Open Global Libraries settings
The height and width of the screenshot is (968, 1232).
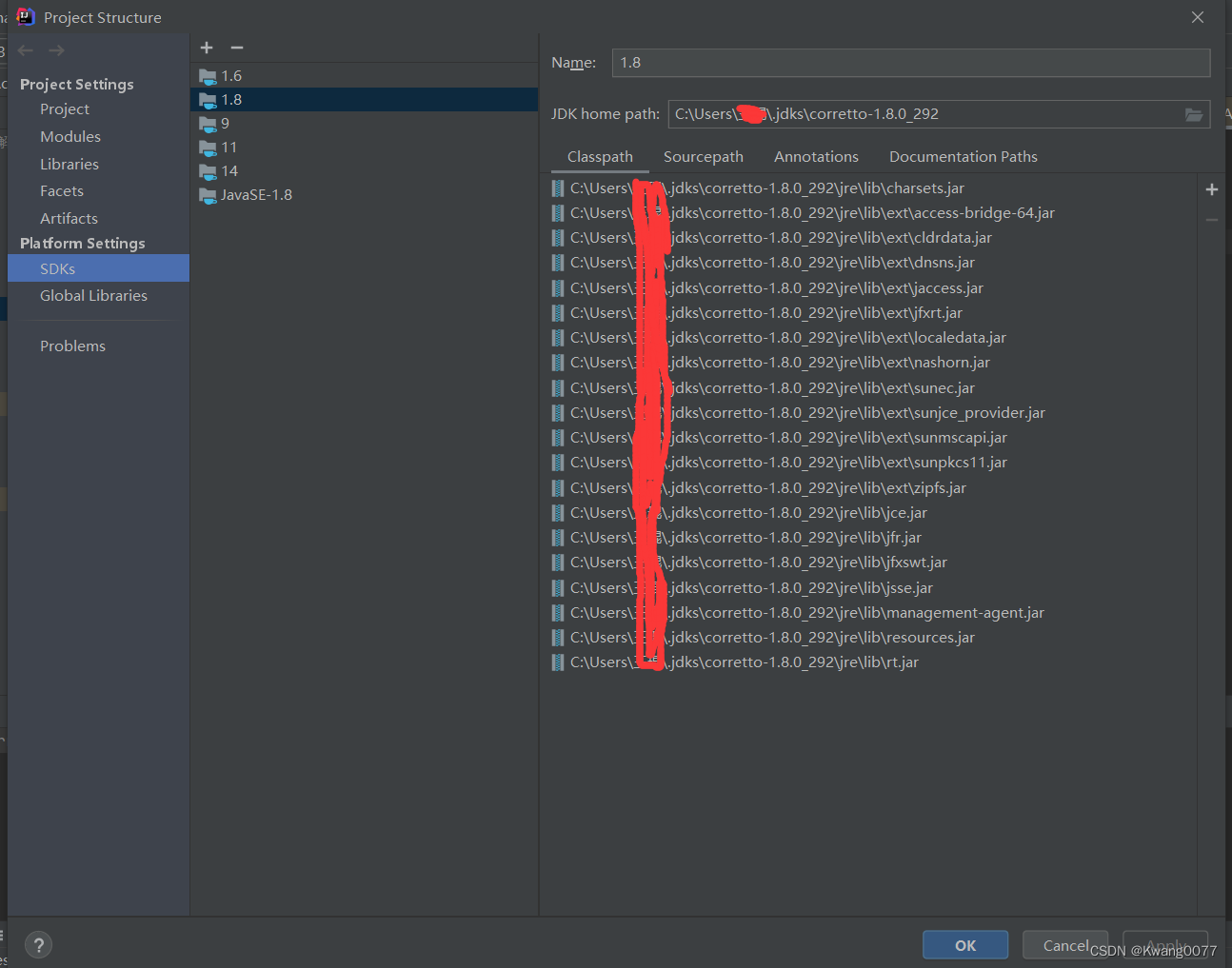[x=93, y=296]
